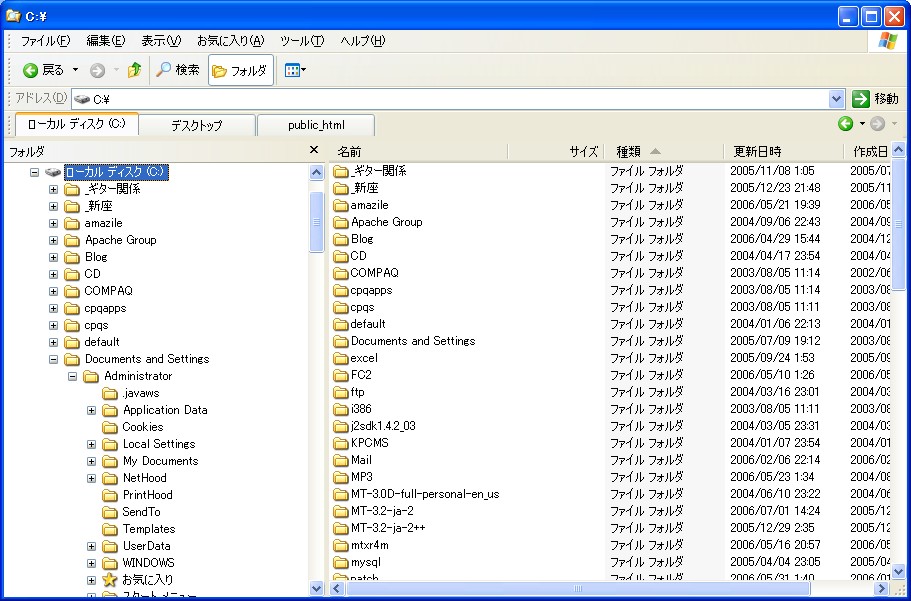This screenshot has width=911, height=601.
Task: Open the view mode dropdown button
Action: click(295, 70)
